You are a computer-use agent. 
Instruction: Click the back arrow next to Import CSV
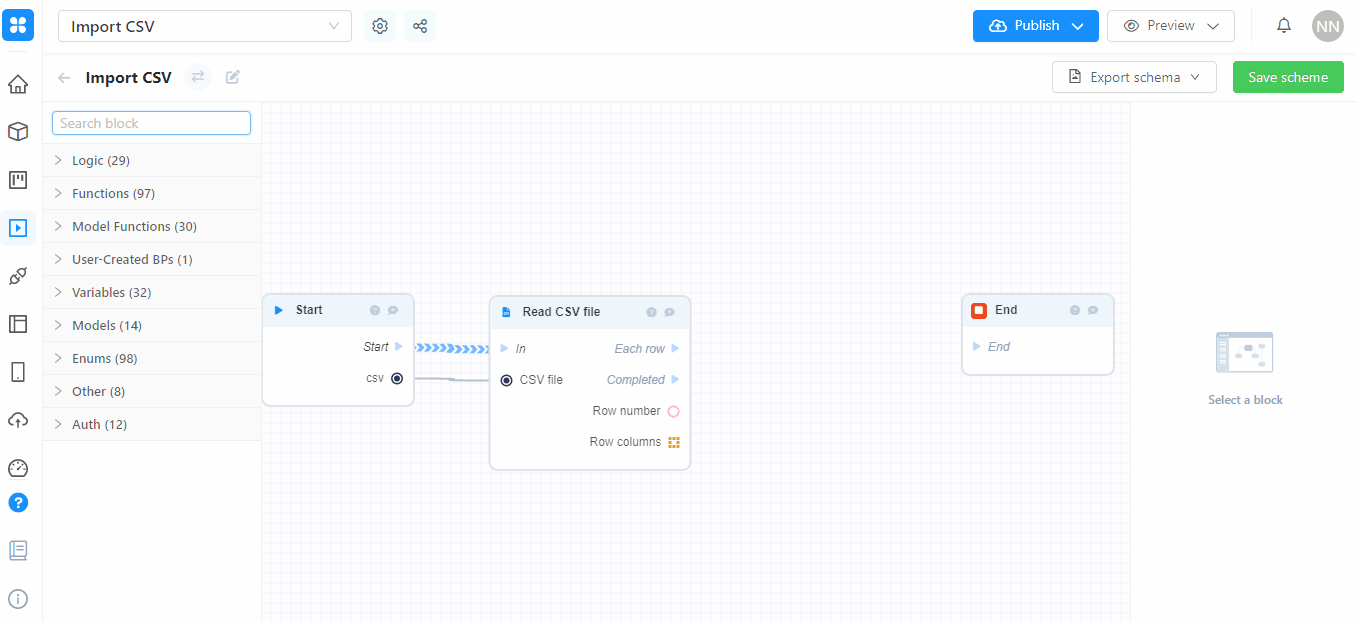[x=65, y=77]
